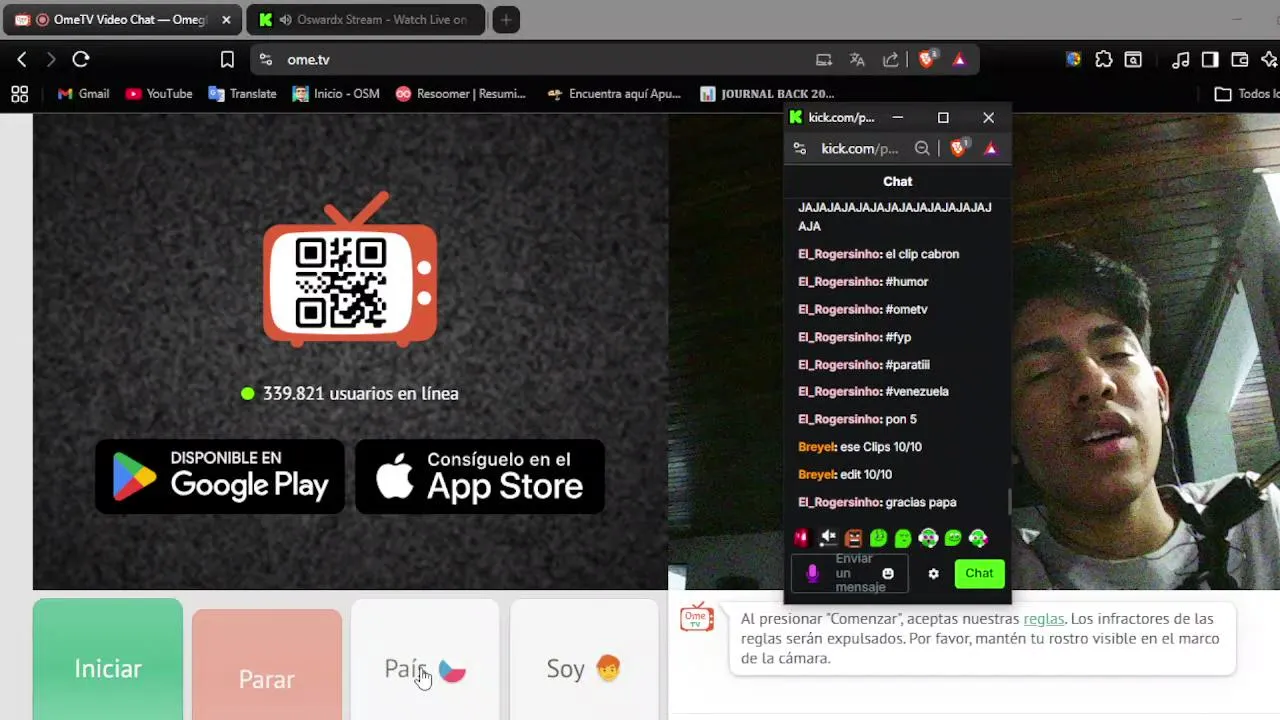Insert the angry brown face emote
Viewport: 1280px width, 720px height.
click(853, 538)
